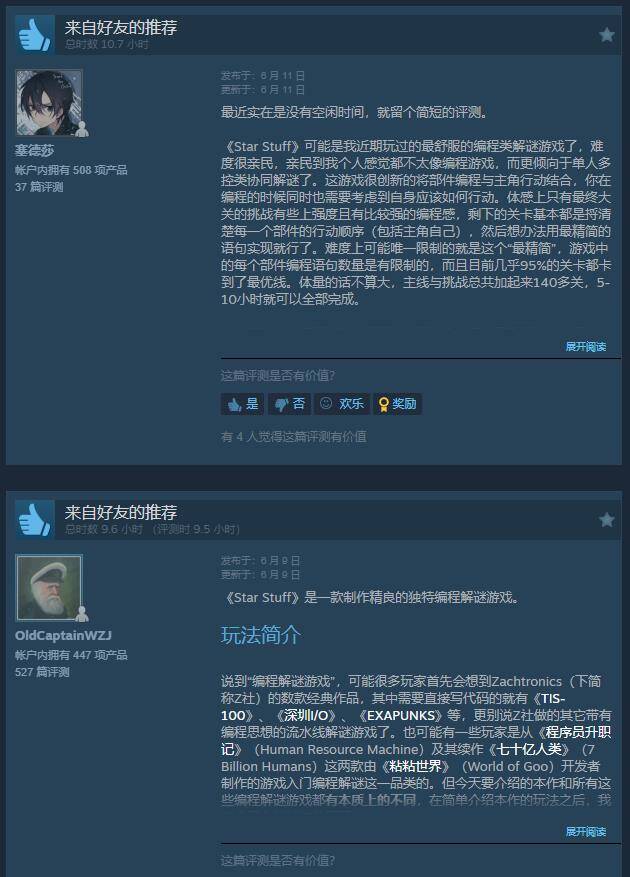View OldCaptainWZJ's 447 owned products
The height and width of the screenshot is (877, 630).
pyautogui.click(x=71, y=654)
